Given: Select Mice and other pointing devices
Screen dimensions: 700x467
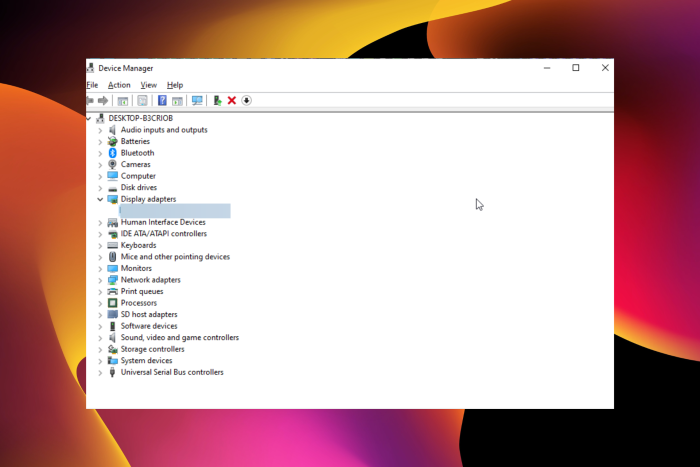Looking at the screenshot, I should pos(175,257).
